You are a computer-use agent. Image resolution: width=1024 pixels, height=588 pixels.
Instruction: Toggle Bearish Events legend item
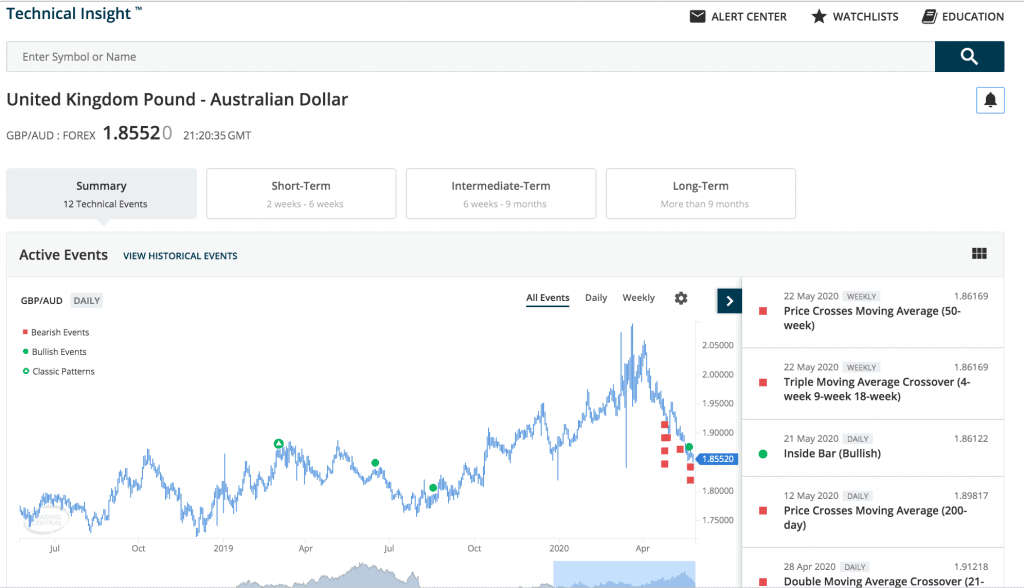point(56,332)
